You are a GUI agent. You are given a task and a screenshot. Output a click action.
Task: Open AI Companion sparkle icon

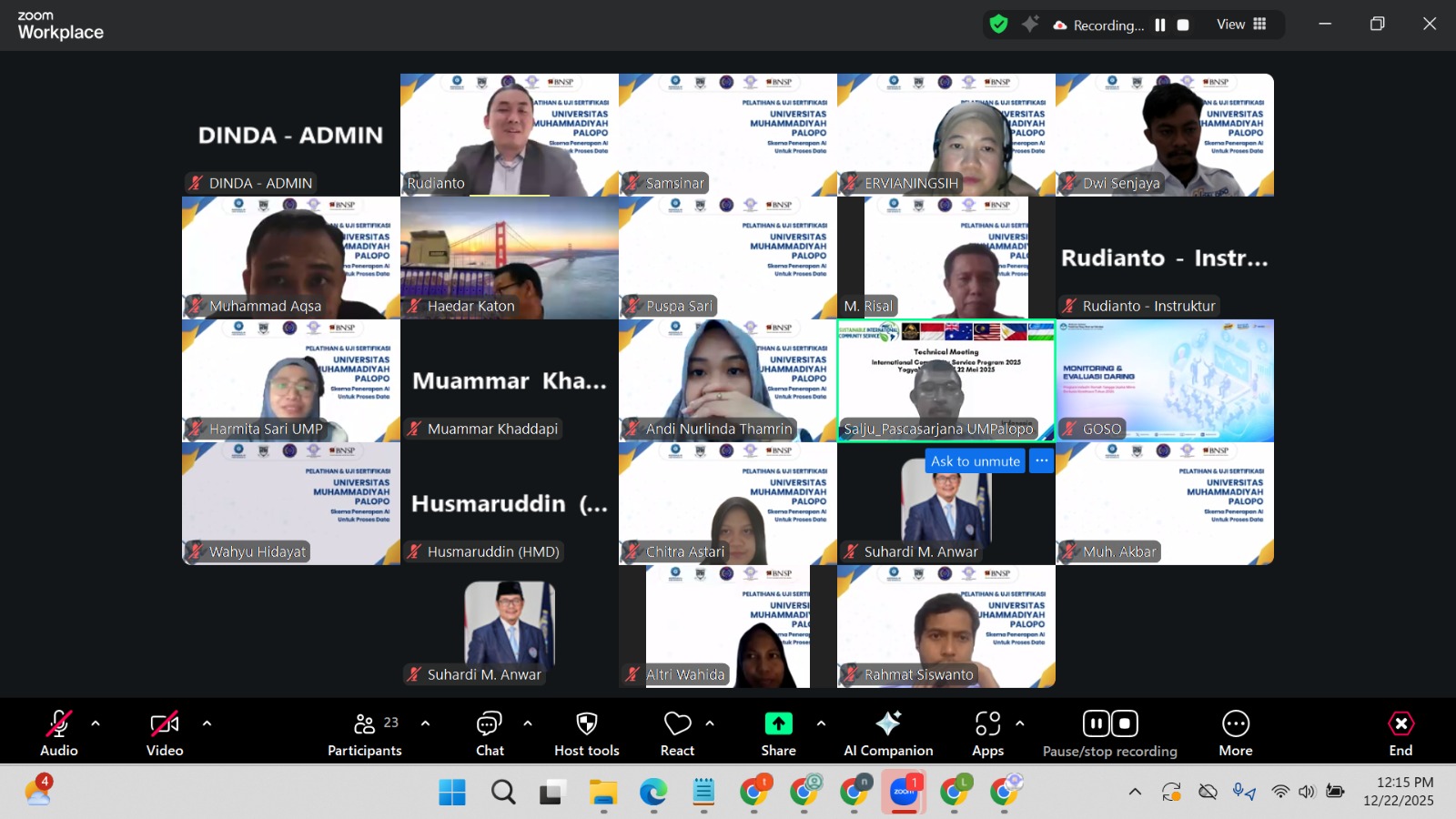(x=887, y=733)
